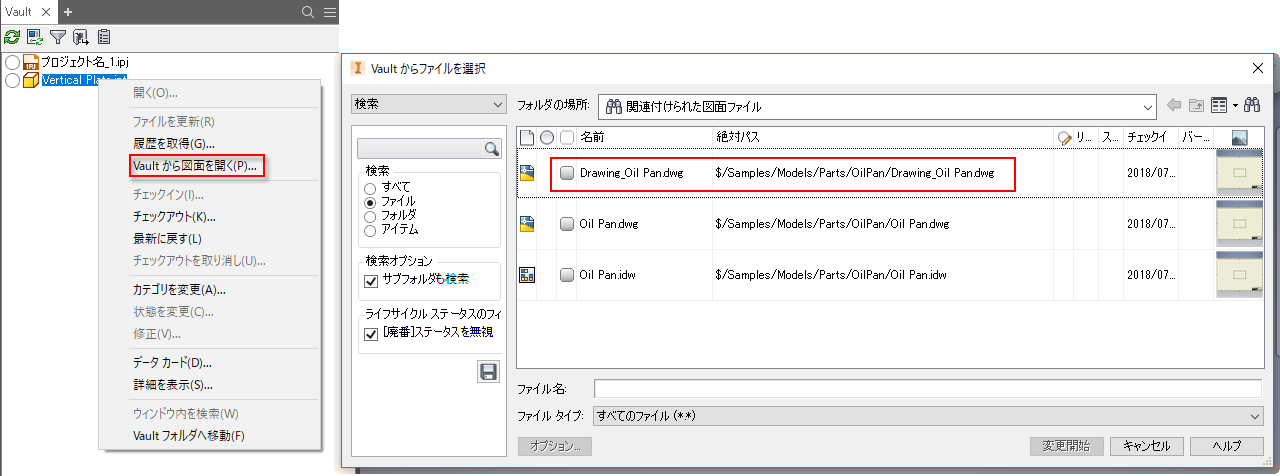Click the オプション... button
The width and height of the screenshot is (1280, 476).
[x=555, y=446]
